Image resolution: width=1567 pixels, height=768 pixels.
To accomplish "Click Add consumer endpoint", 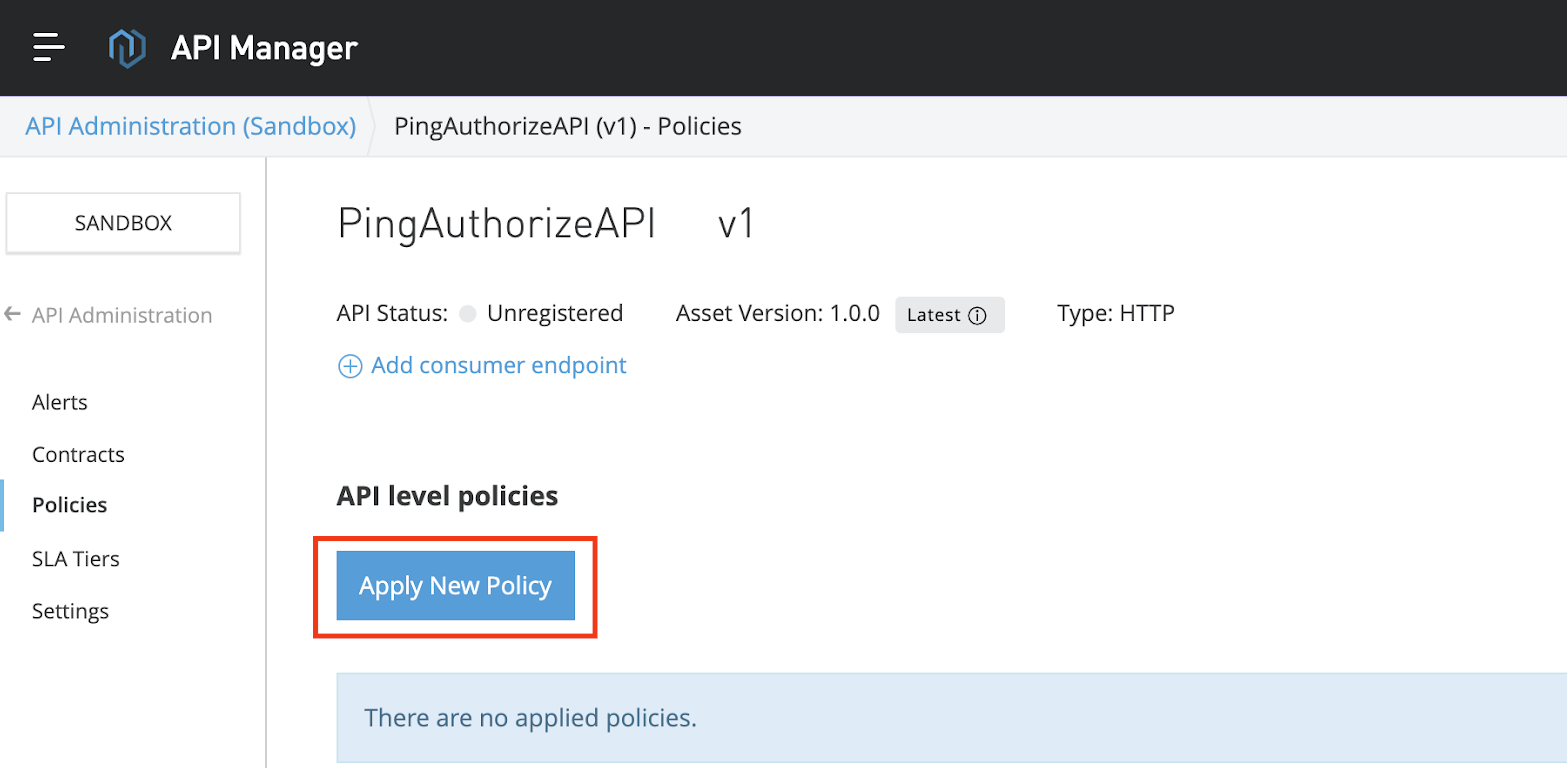I will (x=497, y=366).
